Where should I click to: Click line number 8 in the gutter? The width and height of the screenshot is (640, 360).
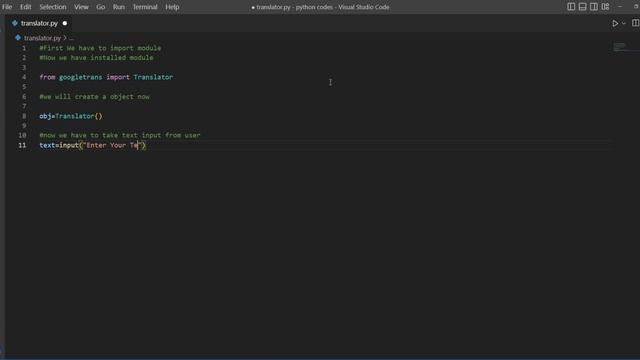24,116
